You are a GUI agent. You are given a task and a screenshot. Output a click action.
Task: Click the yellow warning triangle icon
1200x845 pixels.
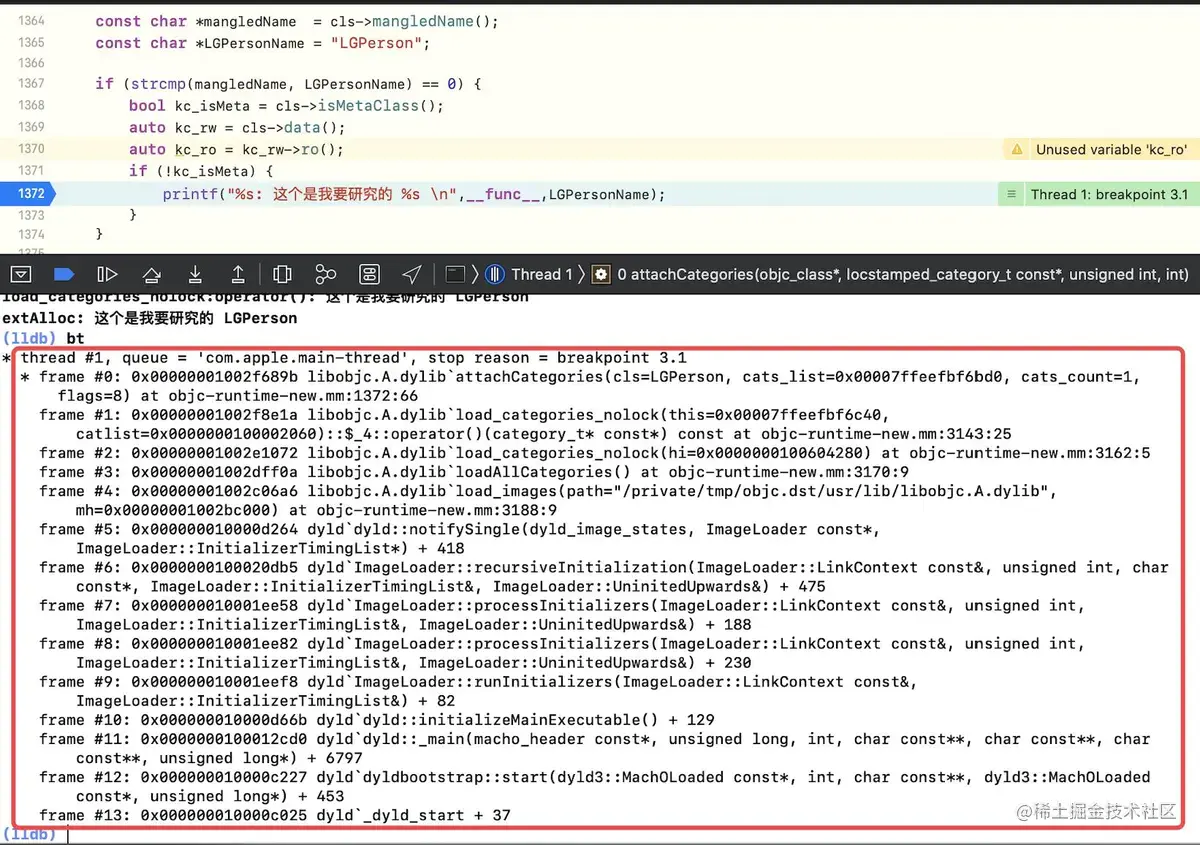coord(1017,149)
